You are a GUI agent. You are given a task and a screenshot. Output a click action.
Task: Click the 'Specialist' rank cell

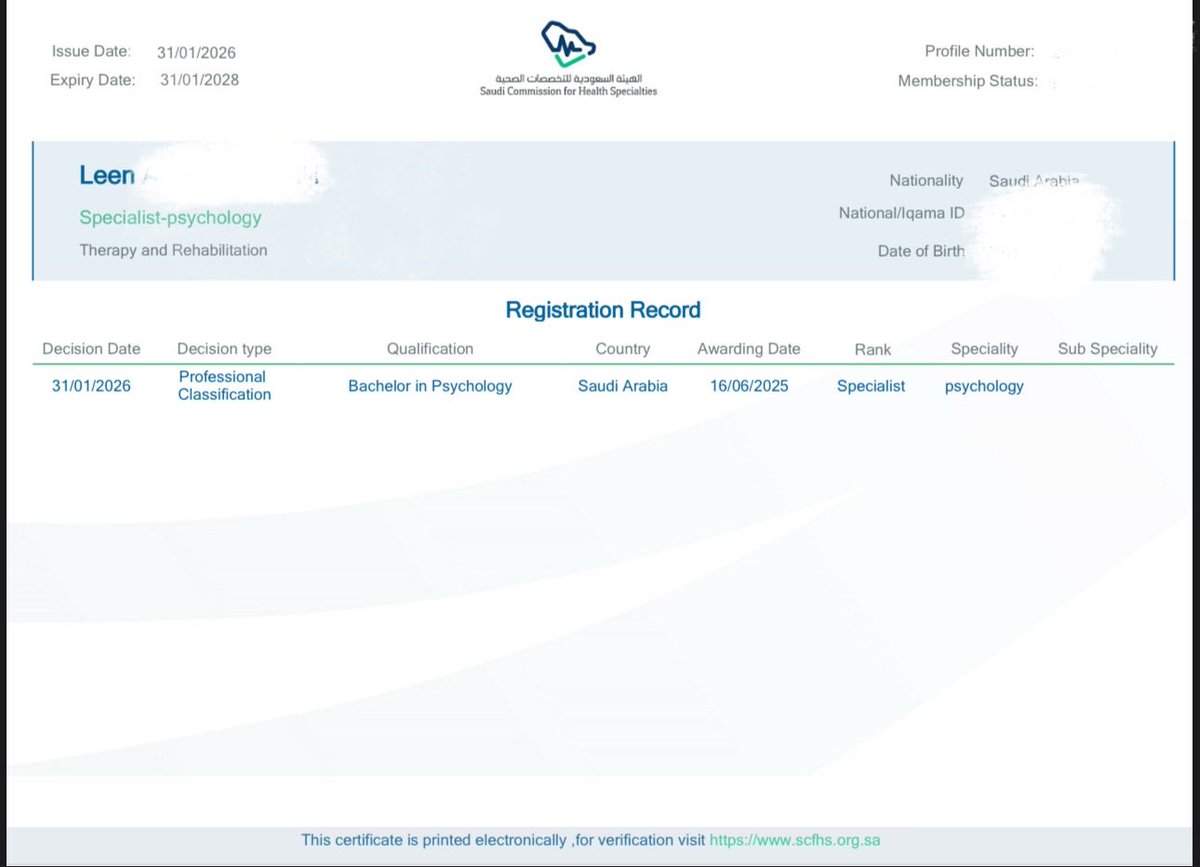[871, 386]
